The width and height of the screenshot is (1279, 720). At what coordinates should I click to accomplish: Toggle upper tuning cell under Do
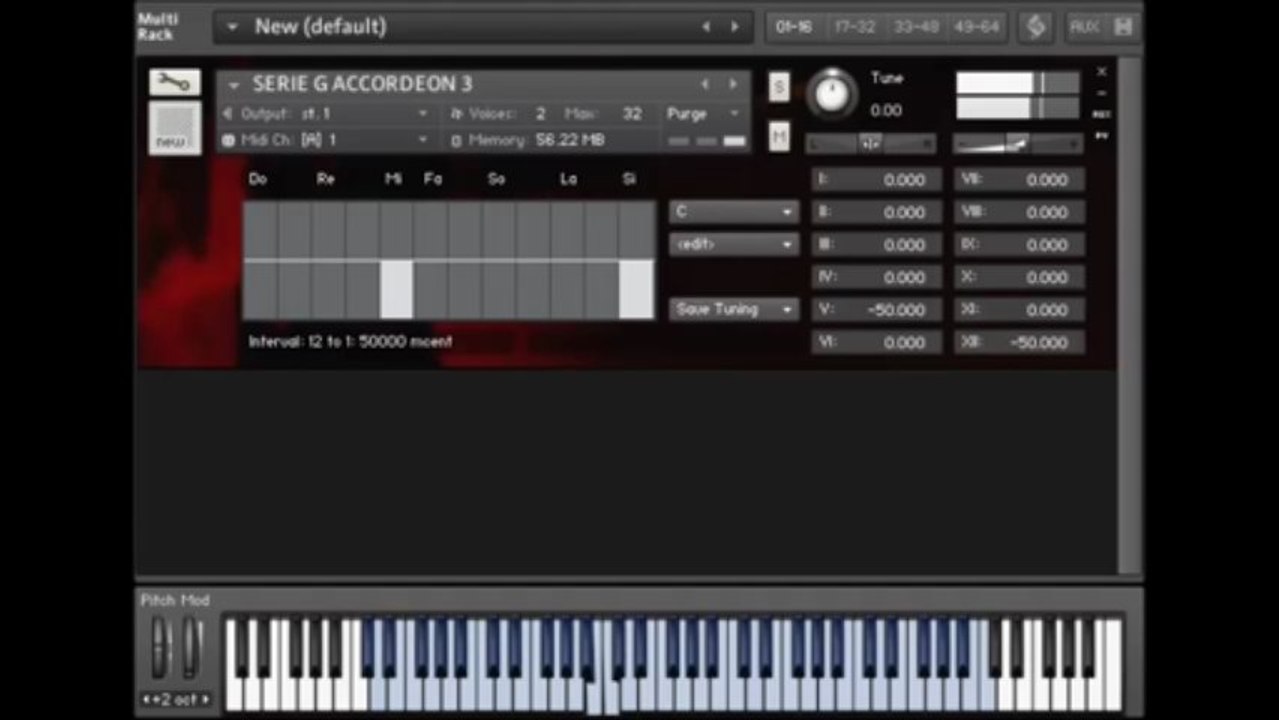coord(260,230)
